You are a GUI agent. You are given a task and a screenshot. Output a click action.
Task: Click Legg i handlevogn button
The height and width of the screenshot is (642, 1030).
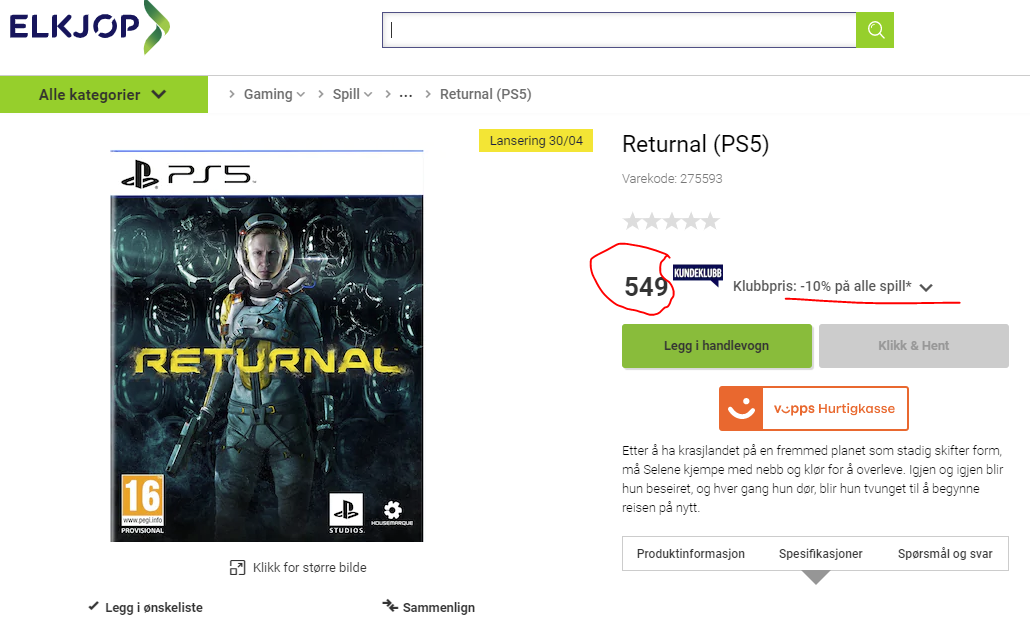717,346
